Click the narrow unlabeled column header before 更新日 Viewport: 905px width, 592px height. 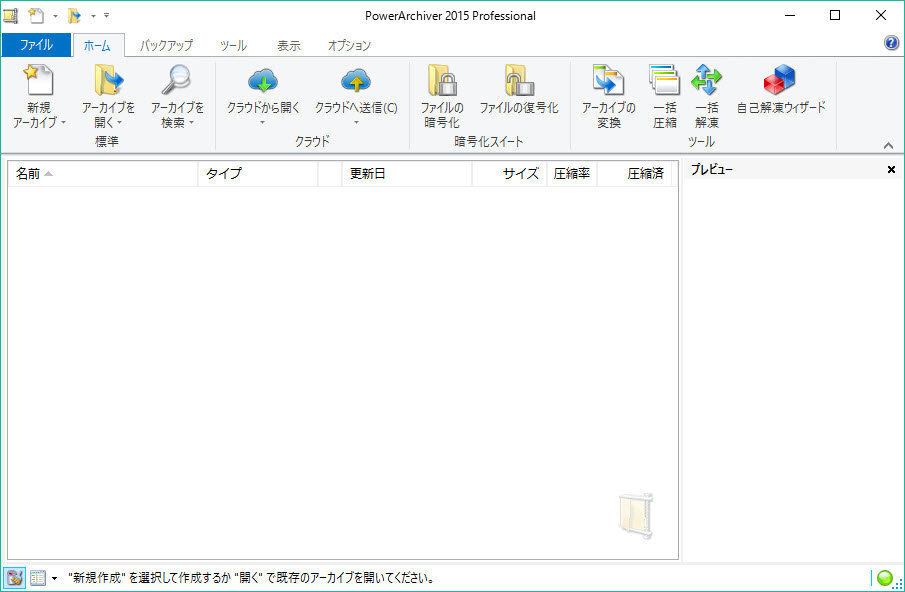[330, 174]
